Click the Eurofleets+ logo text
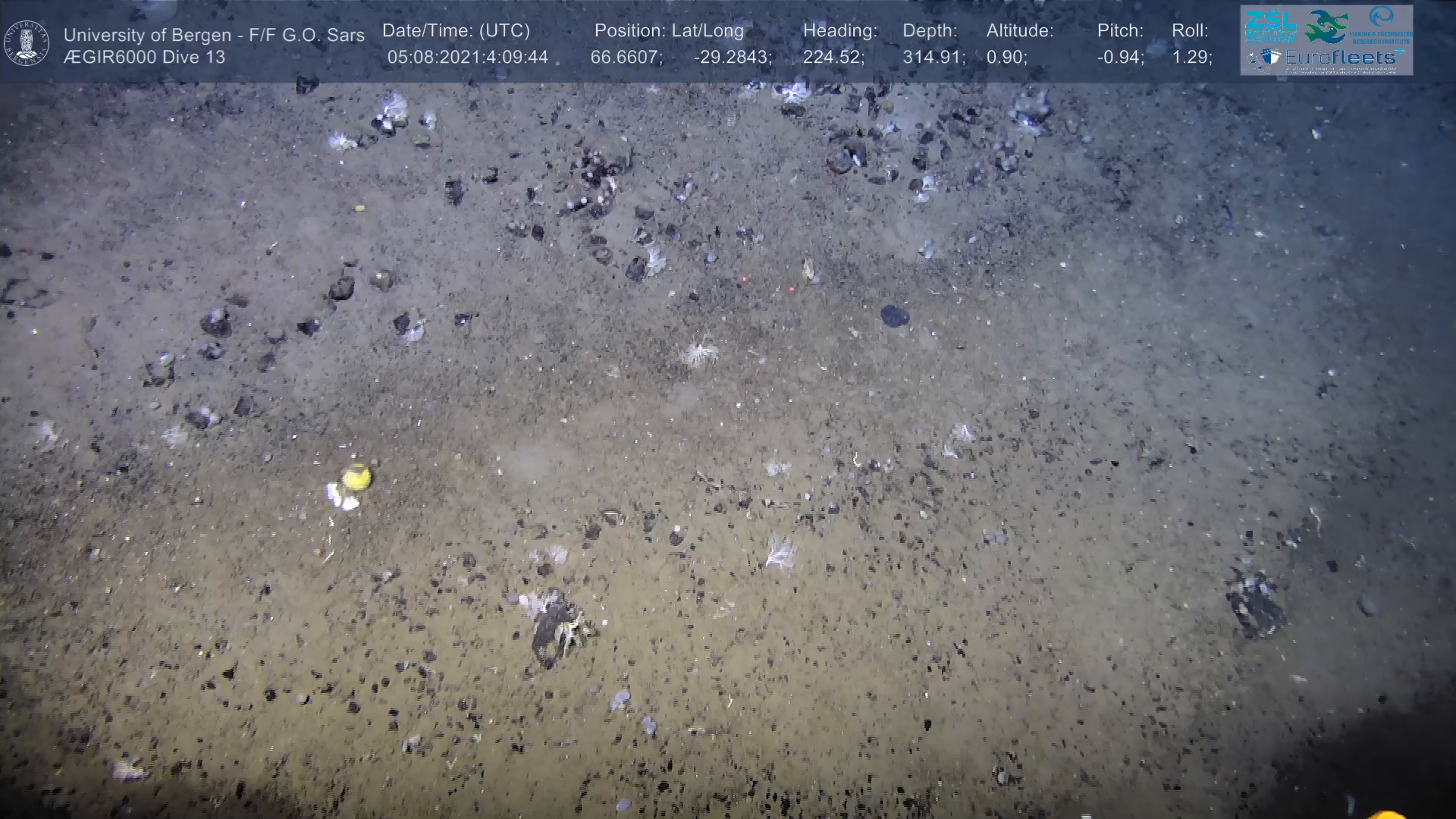This screenshot has width=1456, height=819. point(1342,58)
